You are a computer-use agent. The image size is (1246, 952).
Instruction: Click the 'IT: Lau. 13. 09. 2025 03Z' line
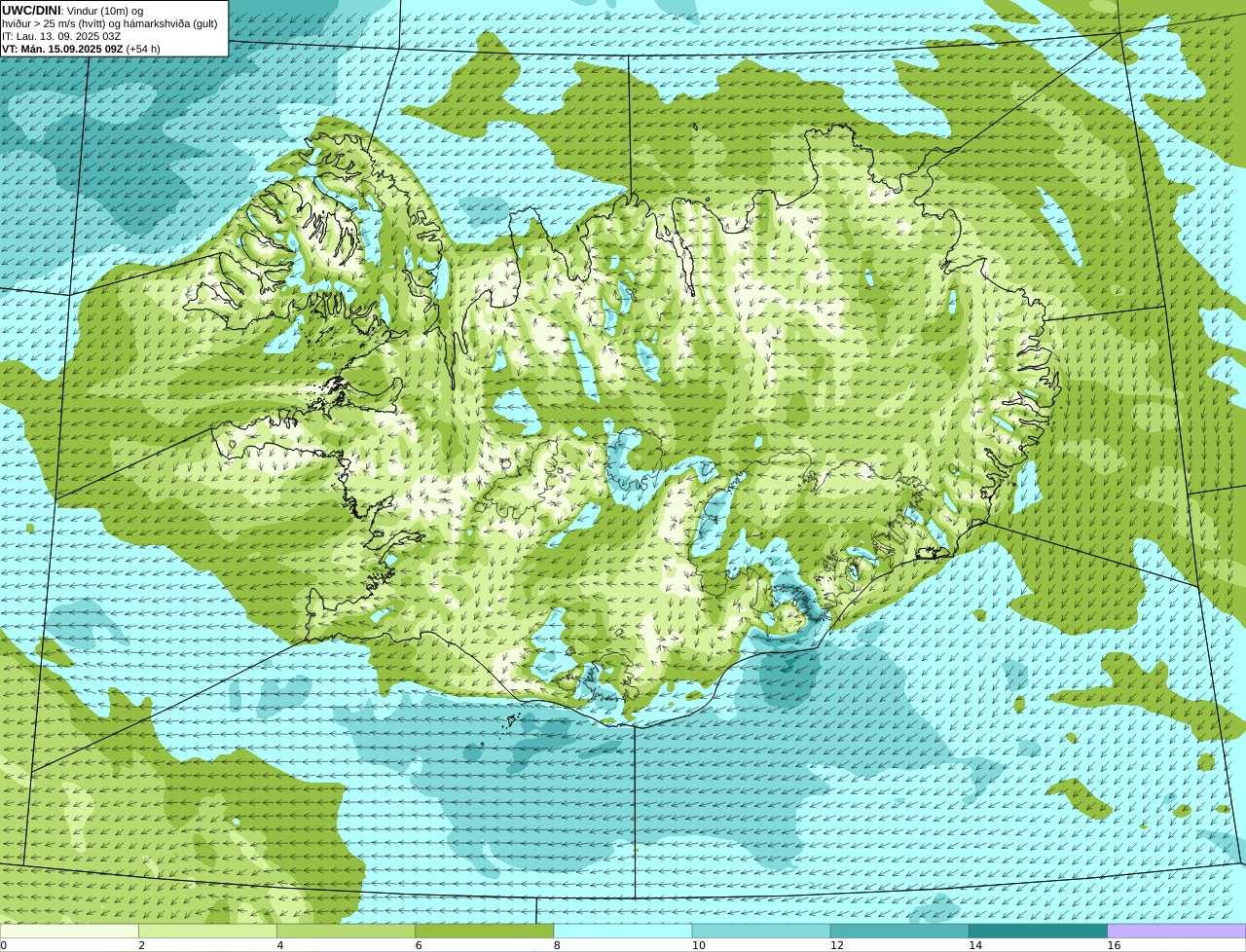coord(61,36)
